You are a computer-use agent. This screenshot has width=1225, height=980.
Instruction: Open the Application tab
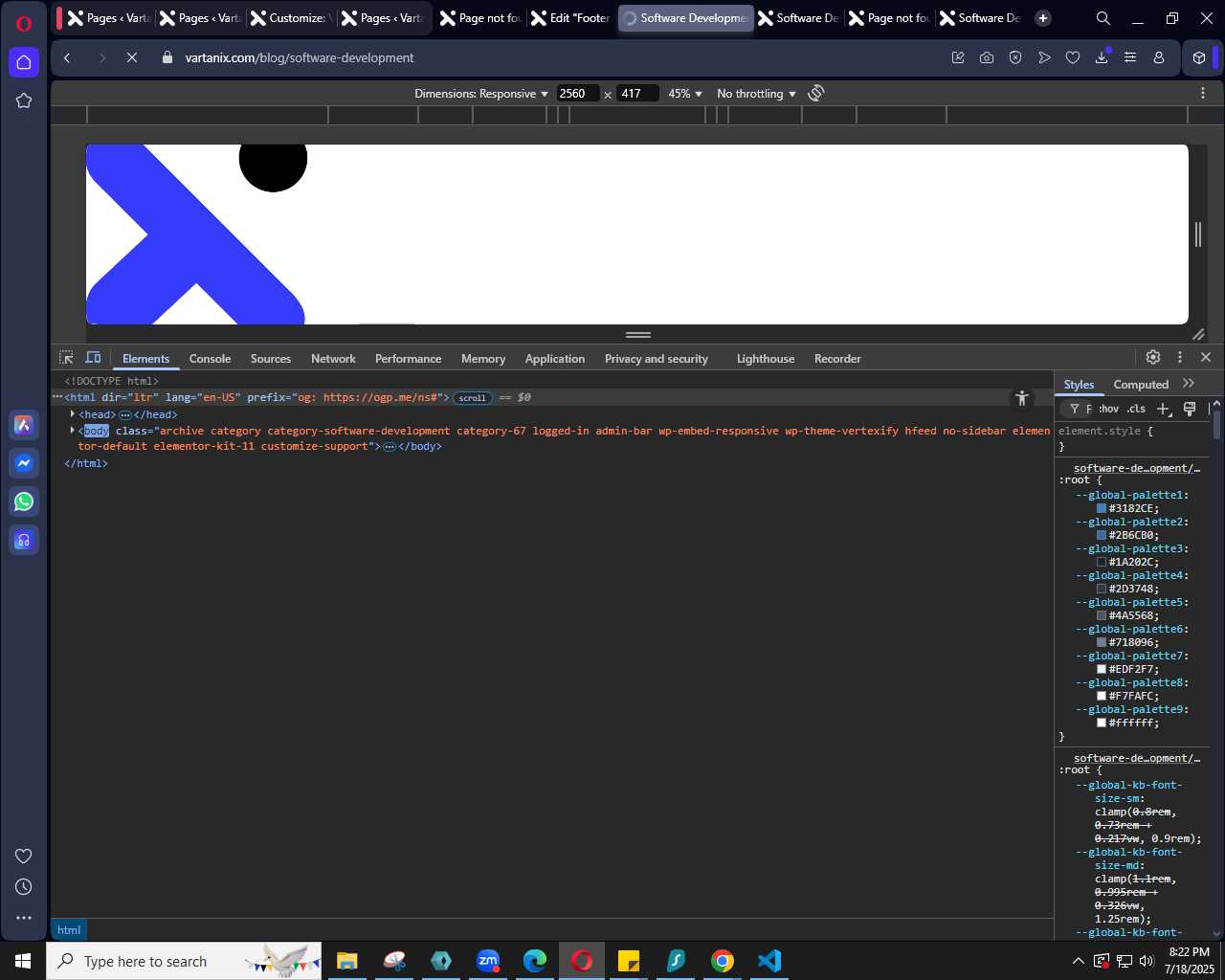[x=555, y=358]
